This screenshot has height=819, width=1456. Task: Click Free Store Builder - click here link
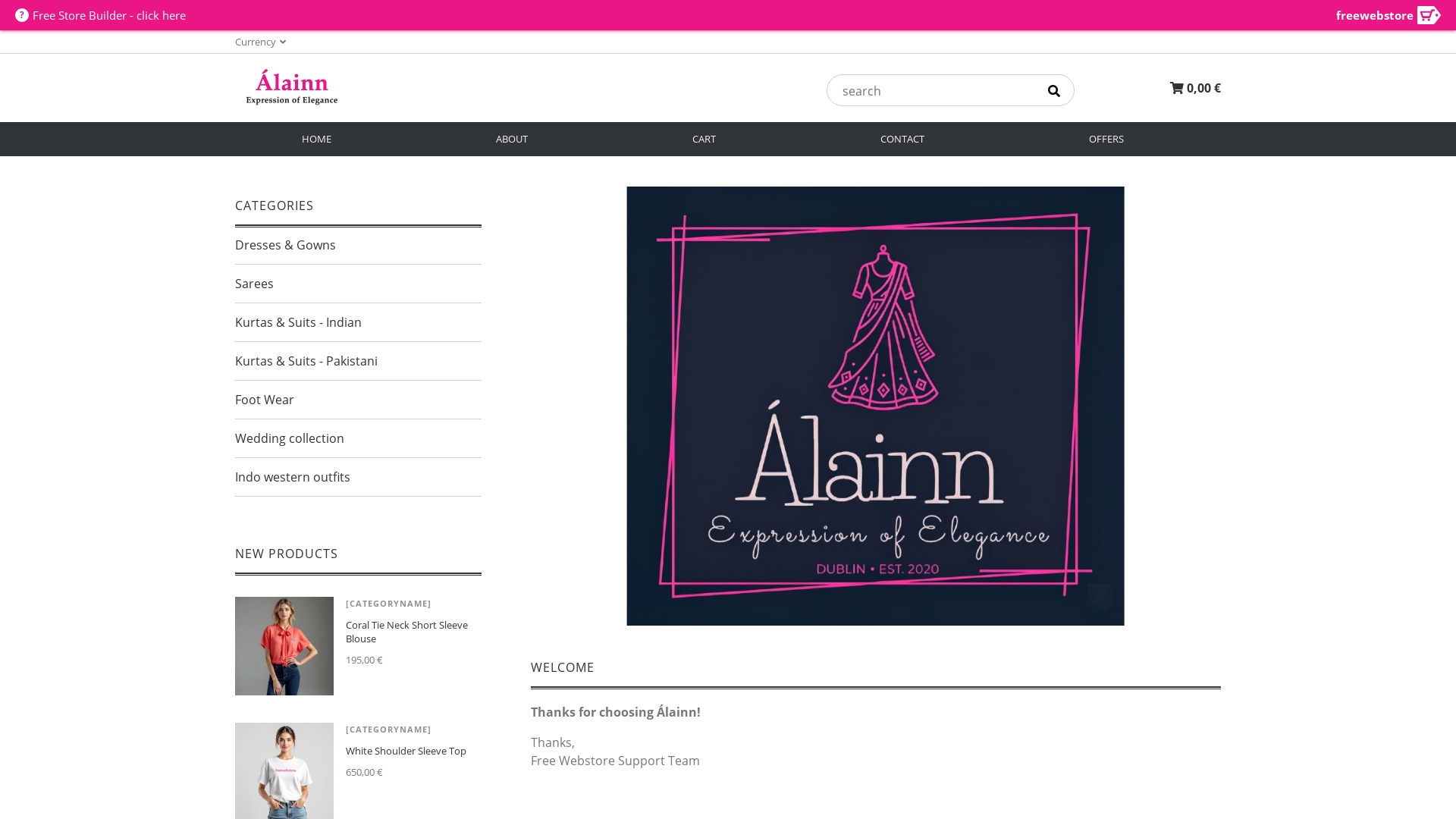coord(109,15)
